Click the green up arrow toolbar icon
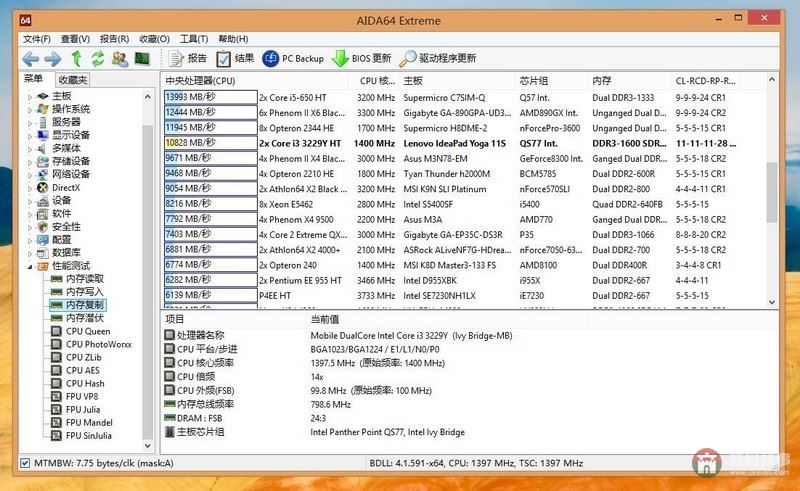800x491 pixels. point(76,59)
